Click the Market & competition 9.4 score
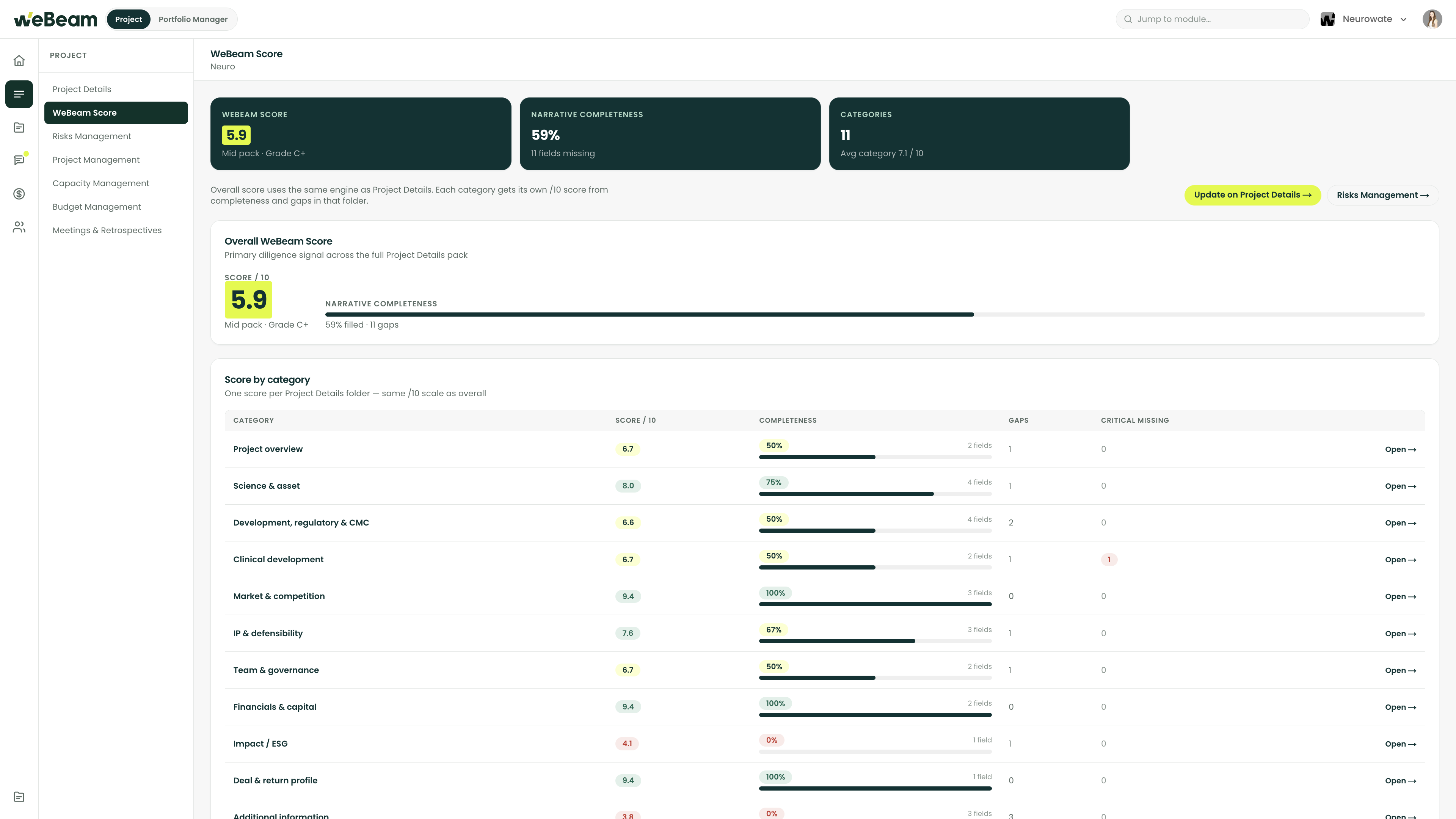Screen dimensions: 1456x819 [628, 596]
